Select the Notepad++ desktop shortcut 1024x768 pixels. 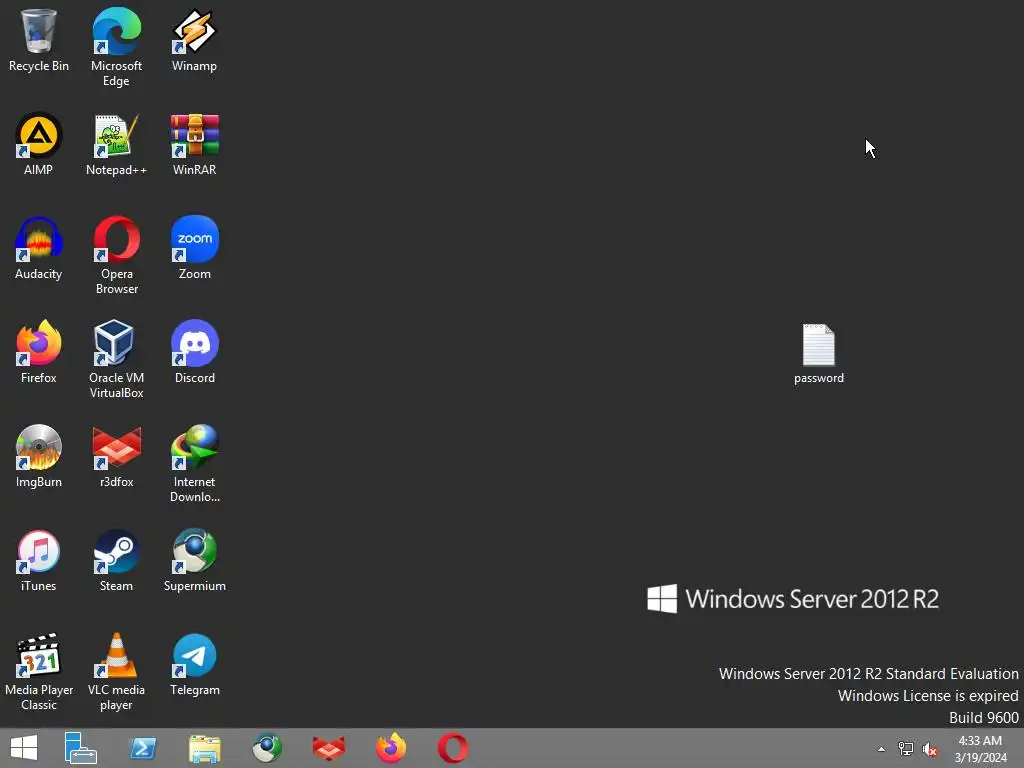pos(116,144)
